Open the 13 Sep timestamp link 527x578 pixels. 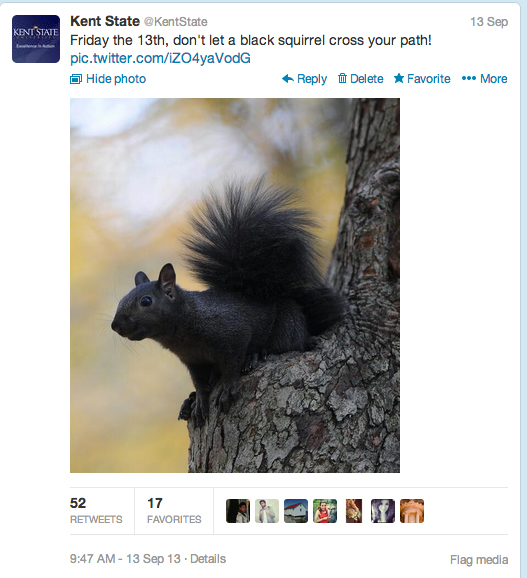pos(489,22)
